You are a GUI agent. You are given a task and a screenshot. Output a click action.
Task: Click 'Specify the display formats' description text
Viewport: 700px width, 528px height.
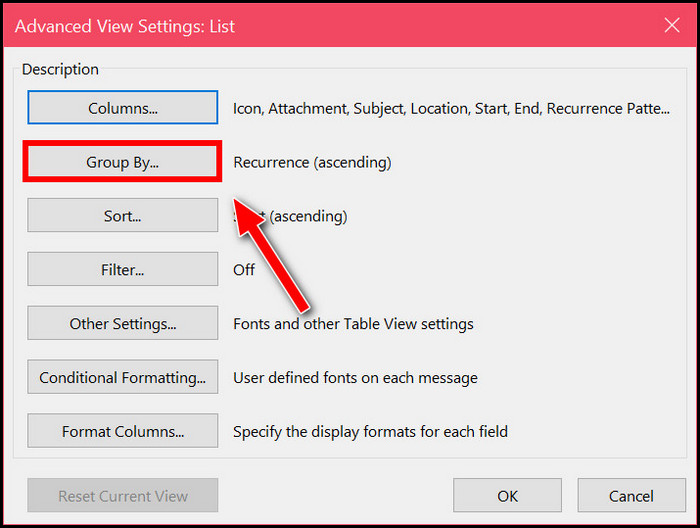tap(370, 432)
